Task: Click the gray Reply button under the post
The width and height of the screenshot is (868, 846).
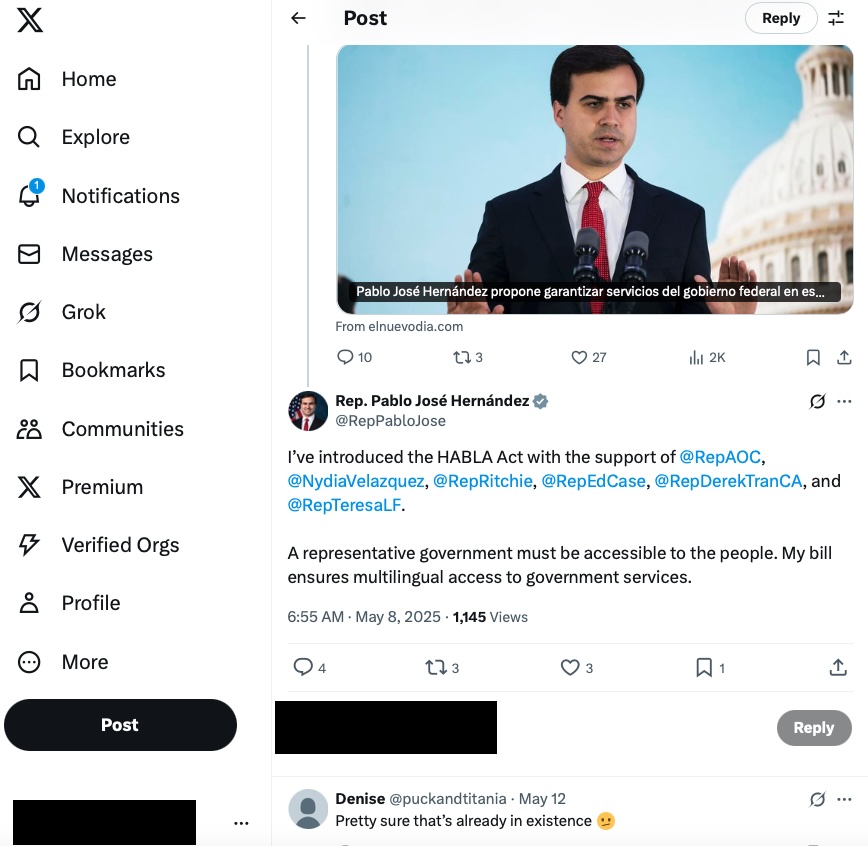Action: (x=814, y=728)
